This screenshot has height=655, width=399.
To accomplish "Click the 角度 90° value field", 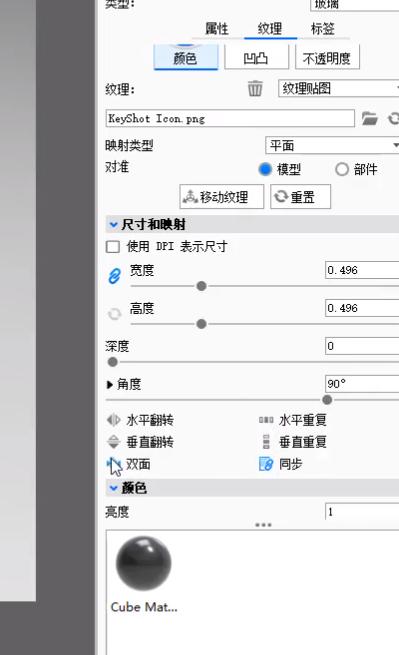I will (362, 383).
